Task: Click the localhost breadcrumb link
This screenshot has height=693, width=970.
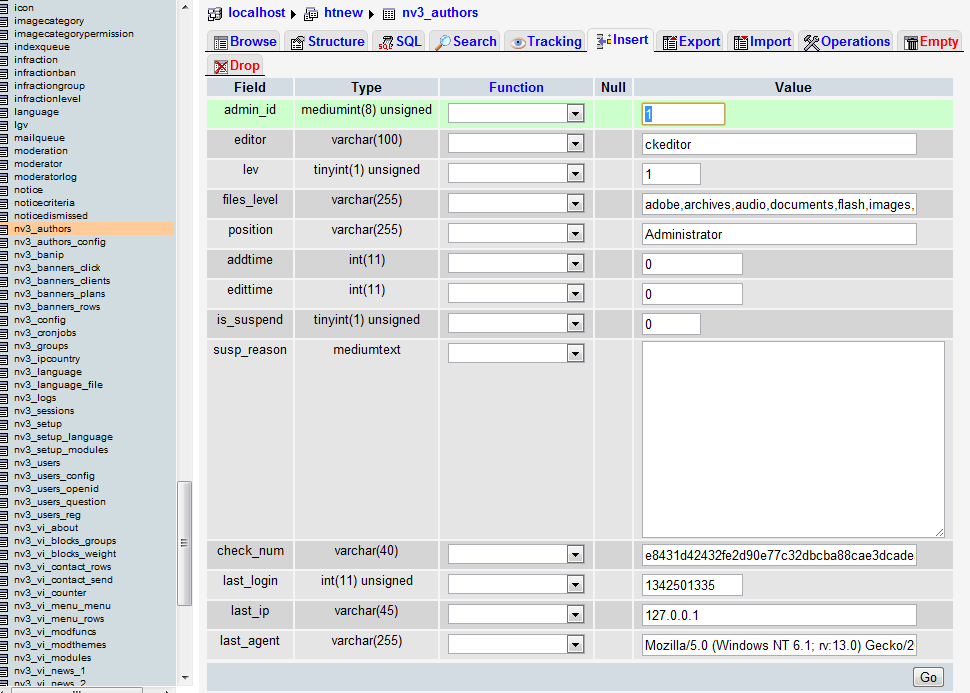Action: tap(257, 13)
